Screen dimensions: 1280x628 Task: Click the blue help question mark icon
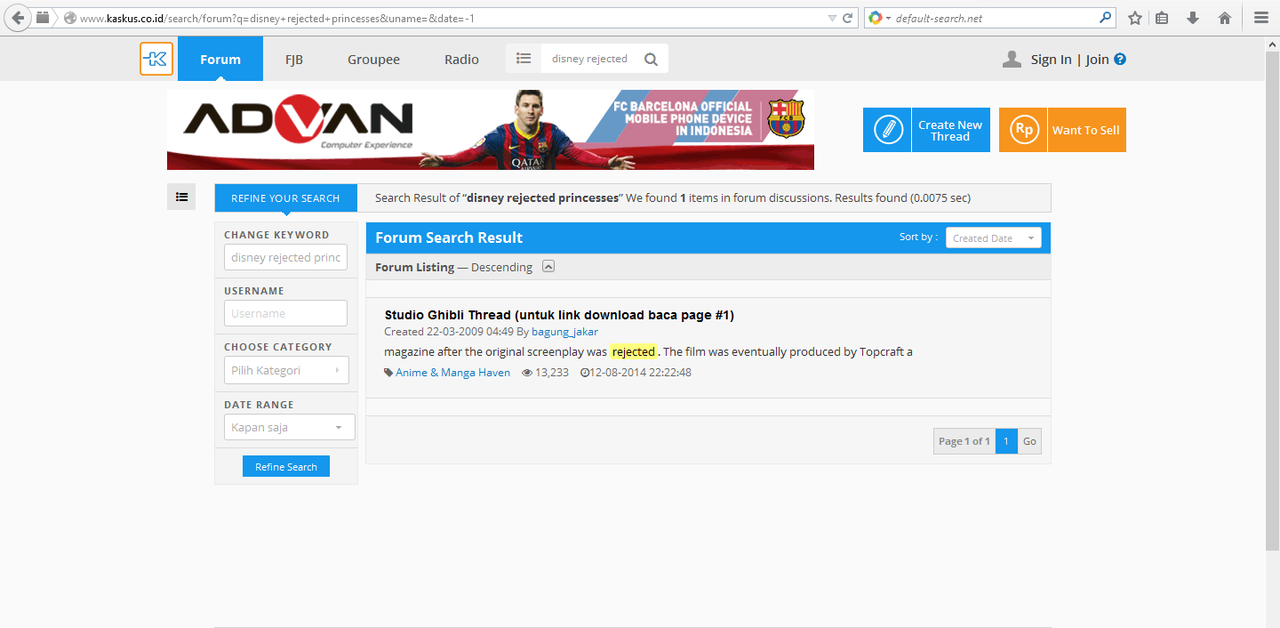pos(1120,59)
